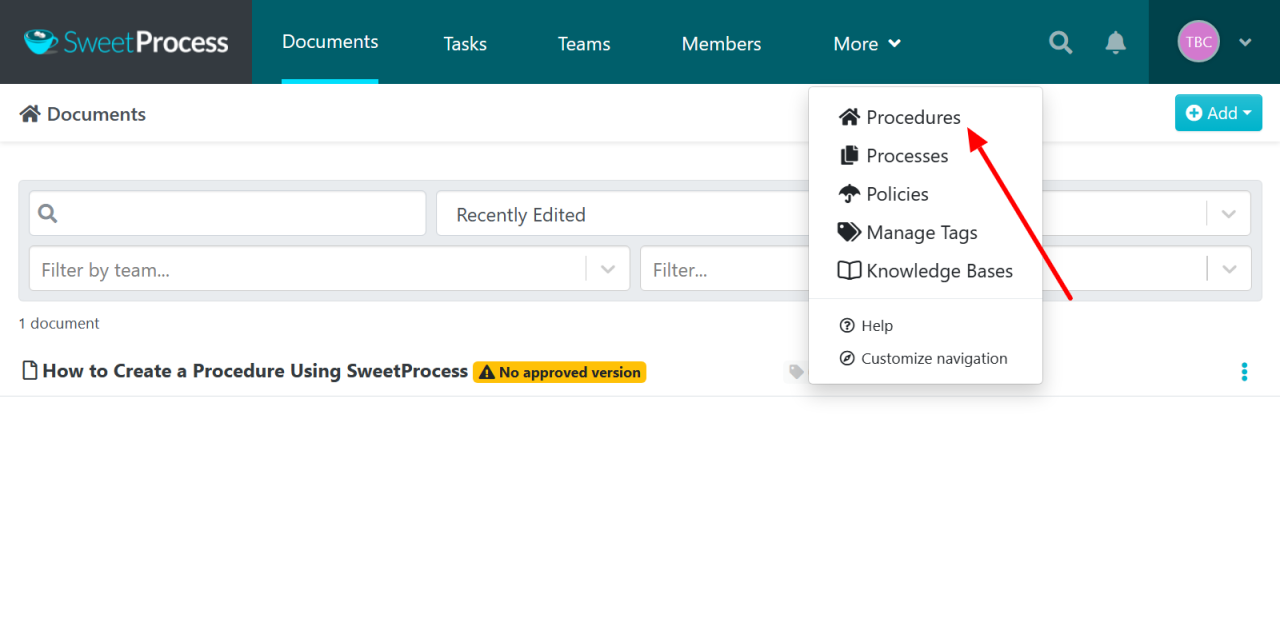Click the Knowledge Bases book icon
Screen dimensions: 1280x630
(x=849, y=271)
